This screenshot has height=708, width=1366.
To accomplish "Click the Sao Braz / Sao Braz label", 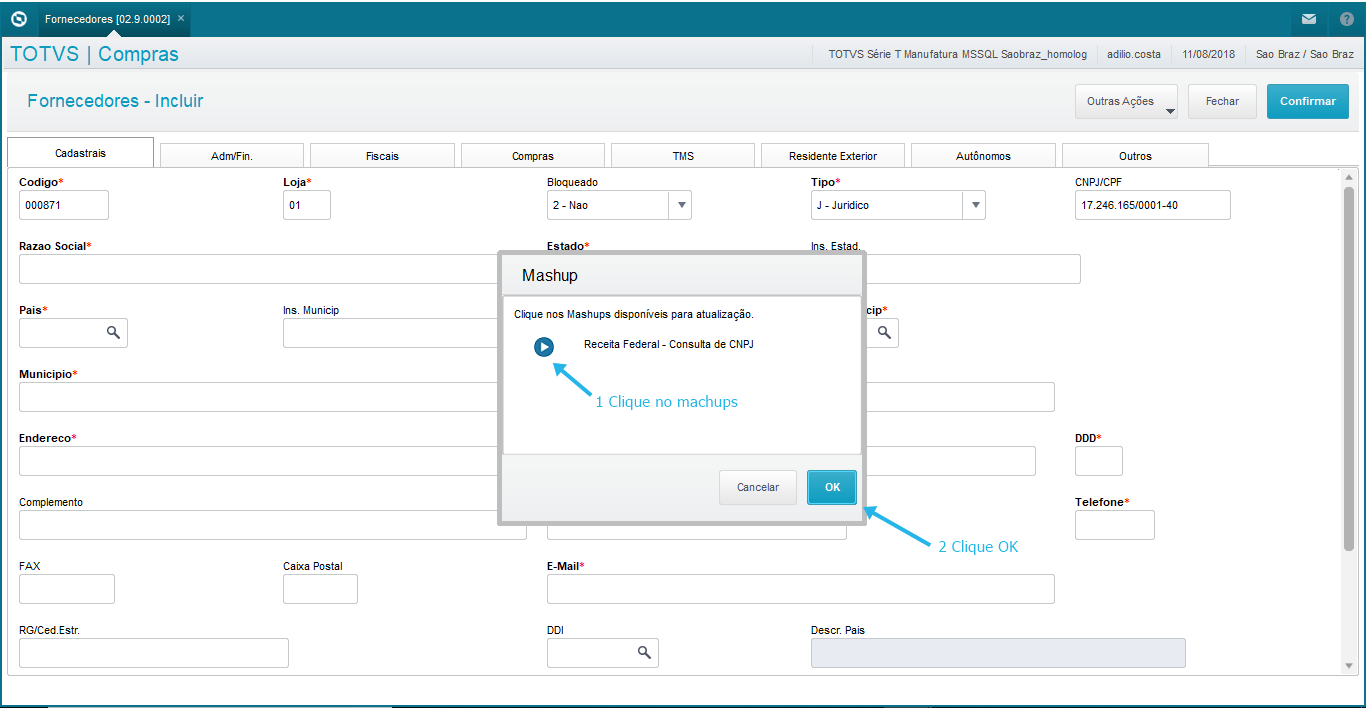I will click(1305, 54).
